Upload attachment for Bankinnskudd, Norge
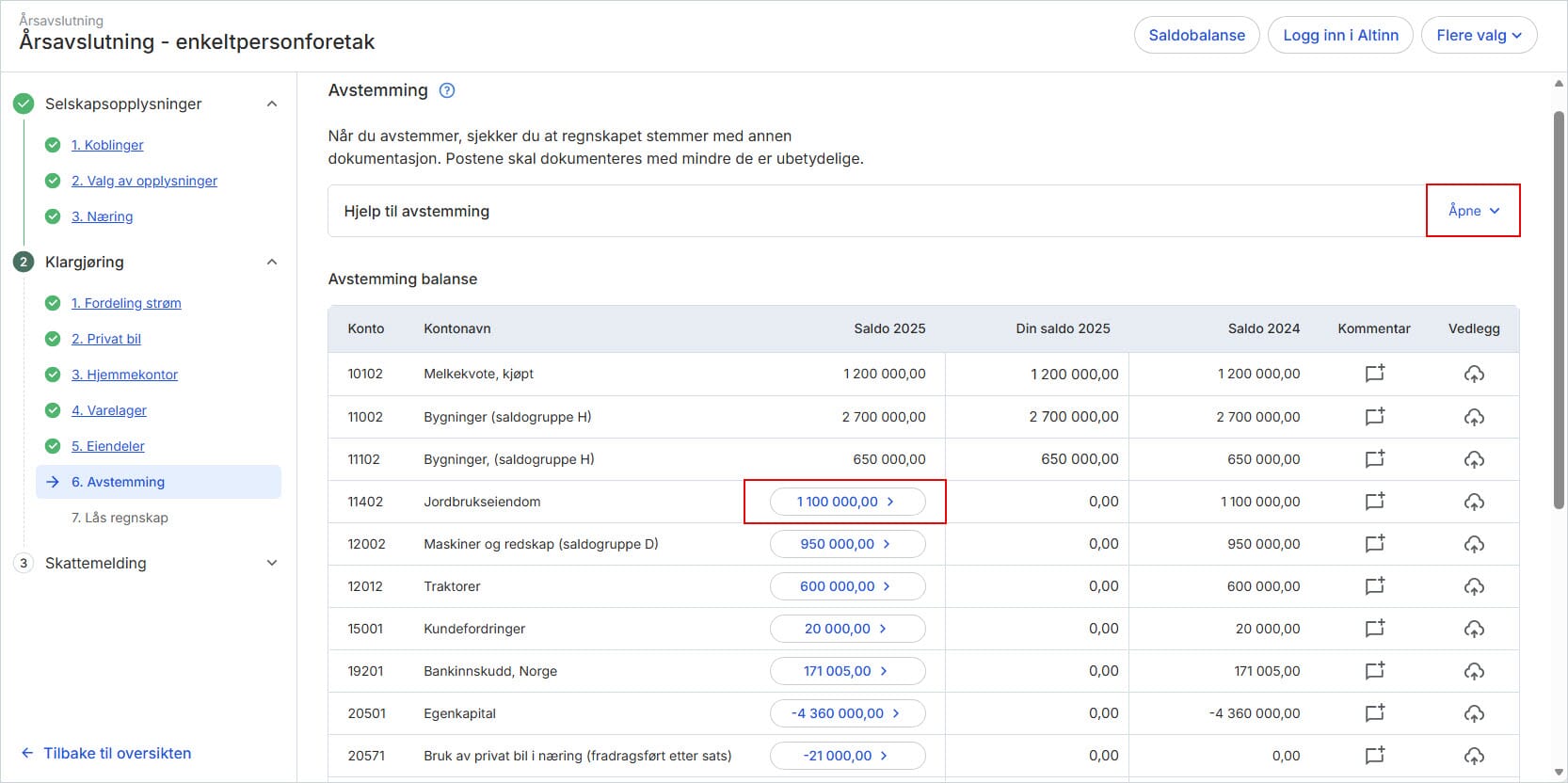Screen dimensions: 1568x783 pos(1474,671)
